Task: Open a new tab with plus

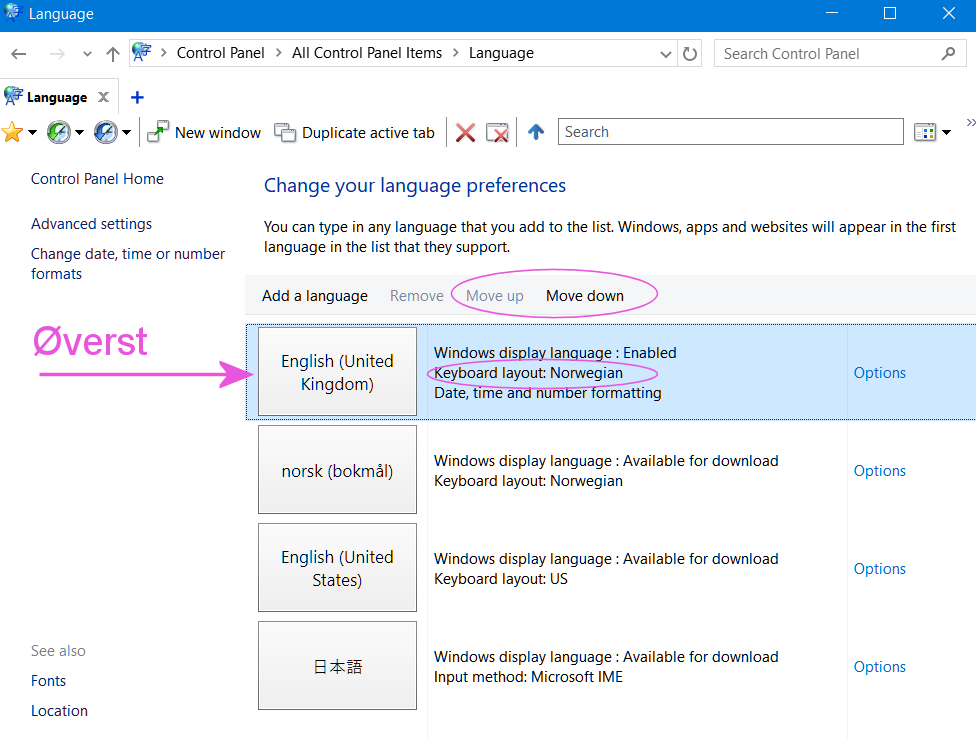Action: click(137, 97)
